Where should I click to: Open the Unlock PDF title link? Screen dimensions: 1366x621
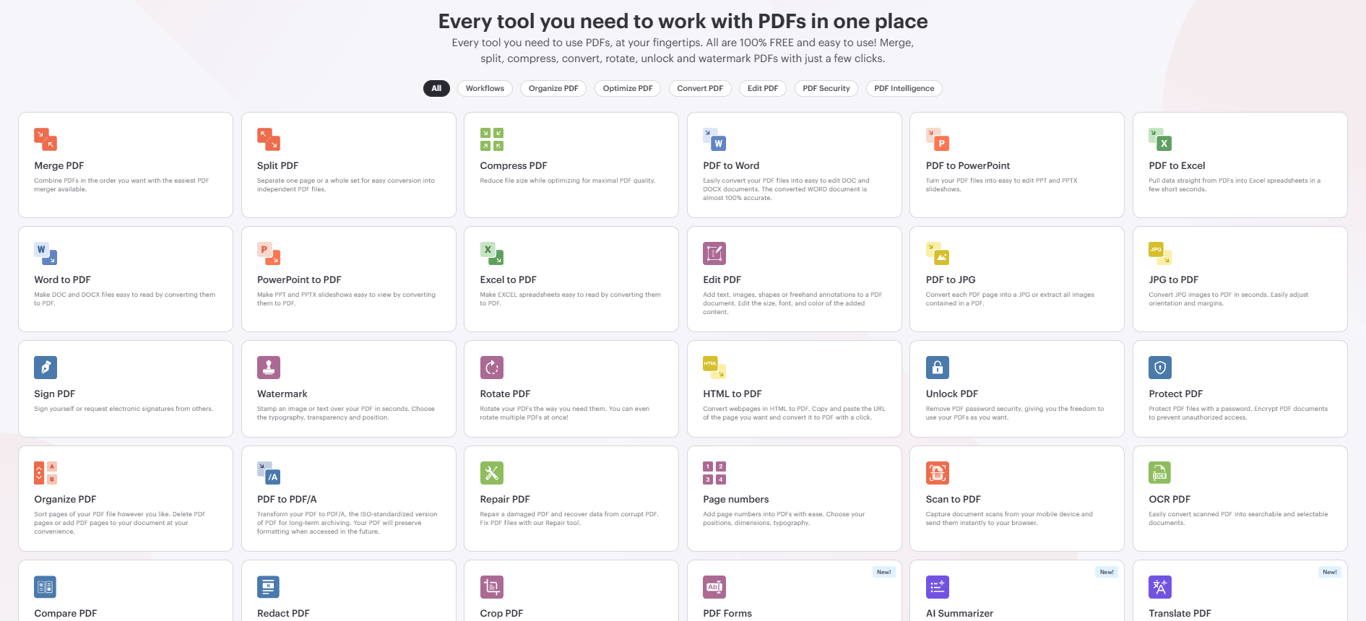[x=952, y=394]
